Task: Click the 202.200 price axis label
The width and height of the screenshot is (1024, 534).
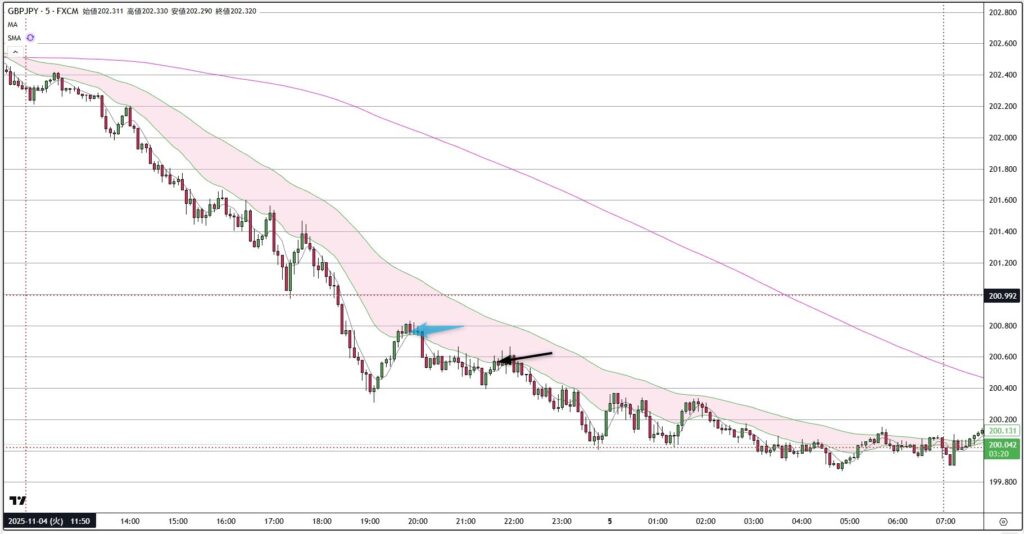Action: [x=1002, y=106]
